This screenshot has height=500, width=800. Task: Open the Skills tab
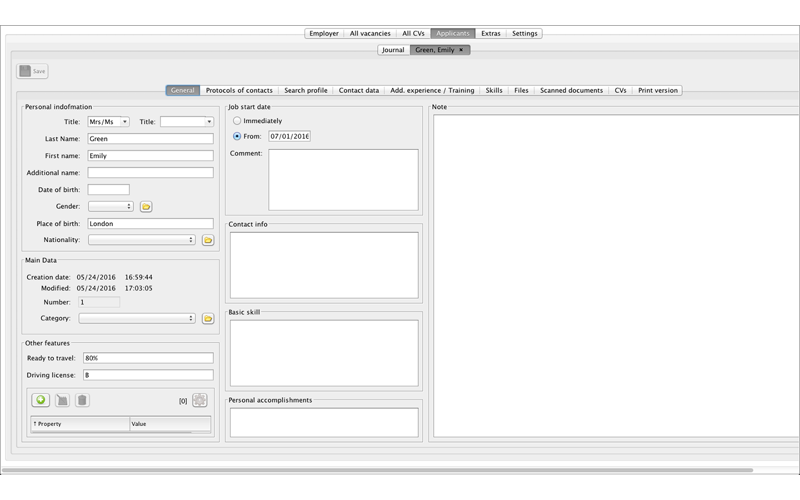pos(494,90)
